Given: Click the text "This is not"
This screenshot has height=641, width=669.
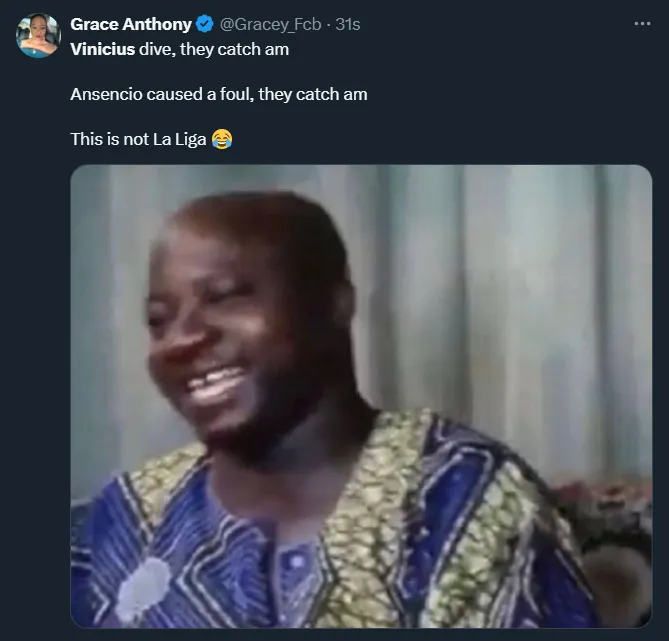Looking at the screenshot, I should (109, 139).
